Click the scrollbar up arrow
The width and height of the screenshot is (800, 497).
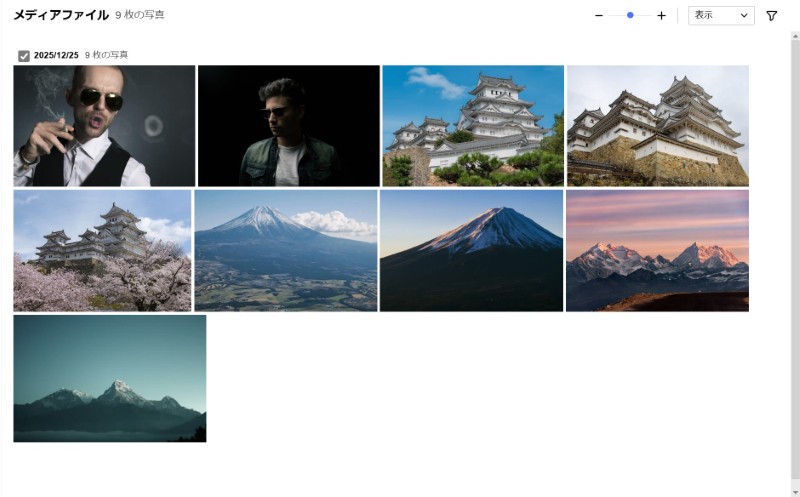[794, 36]
